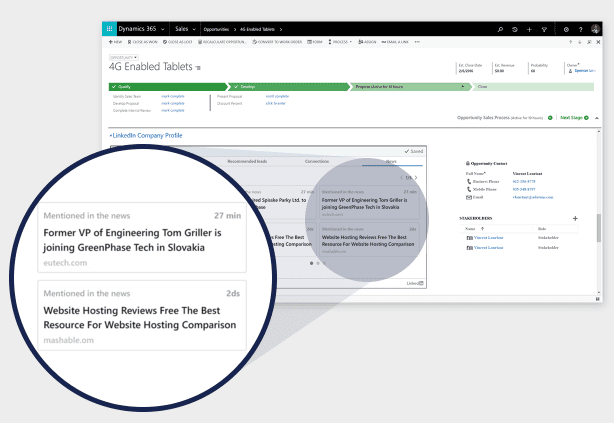Mark Develop Proposal complete
Screen dimensions: 614x423
click(x=173, y=103)
